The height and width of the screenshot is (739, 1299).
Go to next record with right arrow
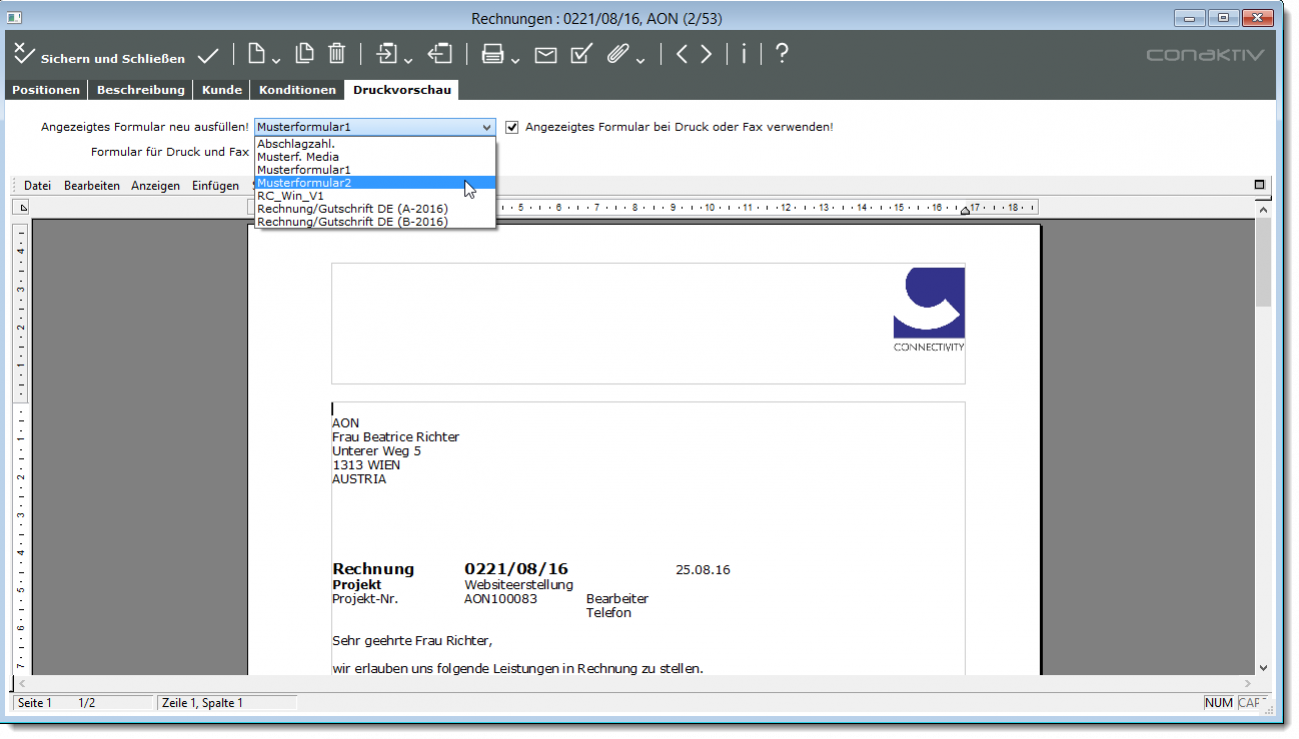click(x=706, y=55)
